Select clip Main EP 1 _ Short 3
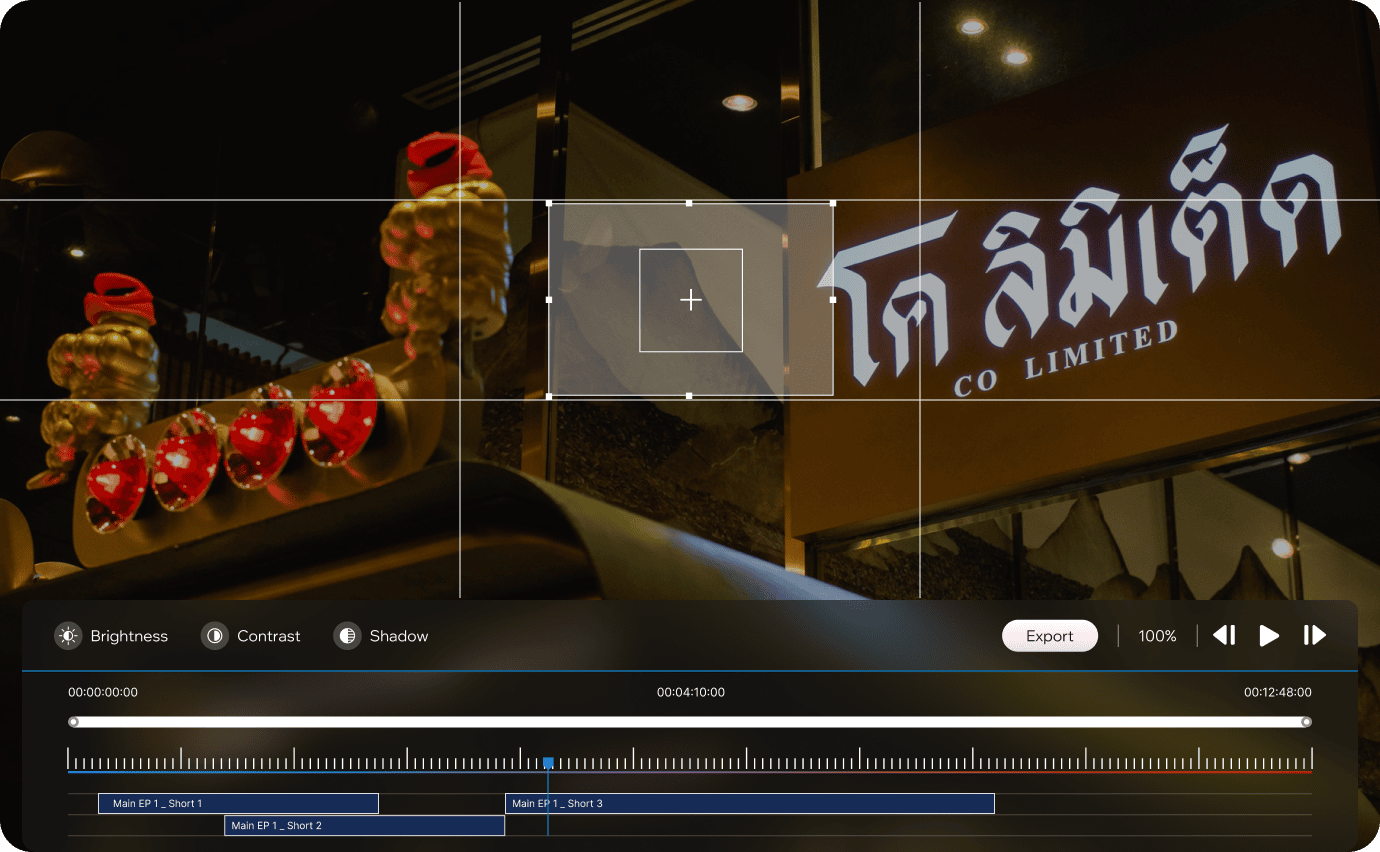 (x=750, y=804)
